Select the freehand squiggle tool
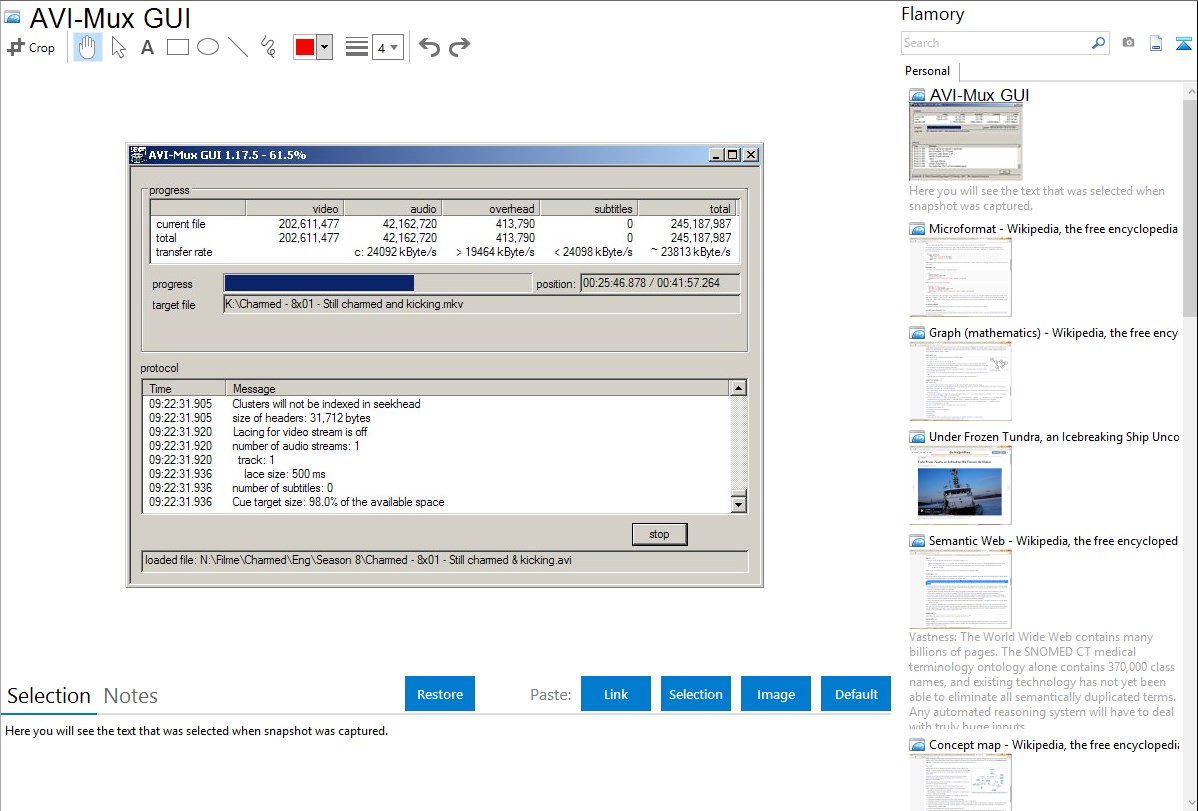This screenshot has height=811, width=1198. [268, 47]
